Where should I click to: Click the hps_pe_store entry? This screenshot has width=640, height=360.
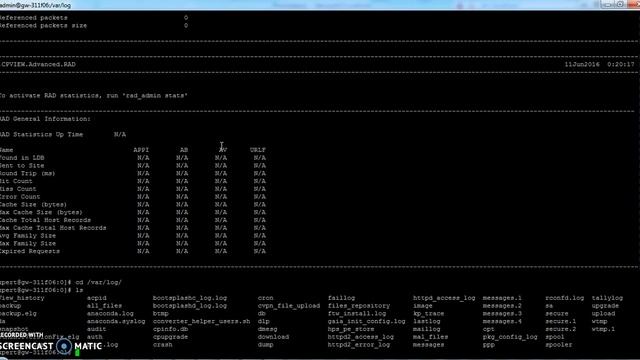click(x=351, y=329)
